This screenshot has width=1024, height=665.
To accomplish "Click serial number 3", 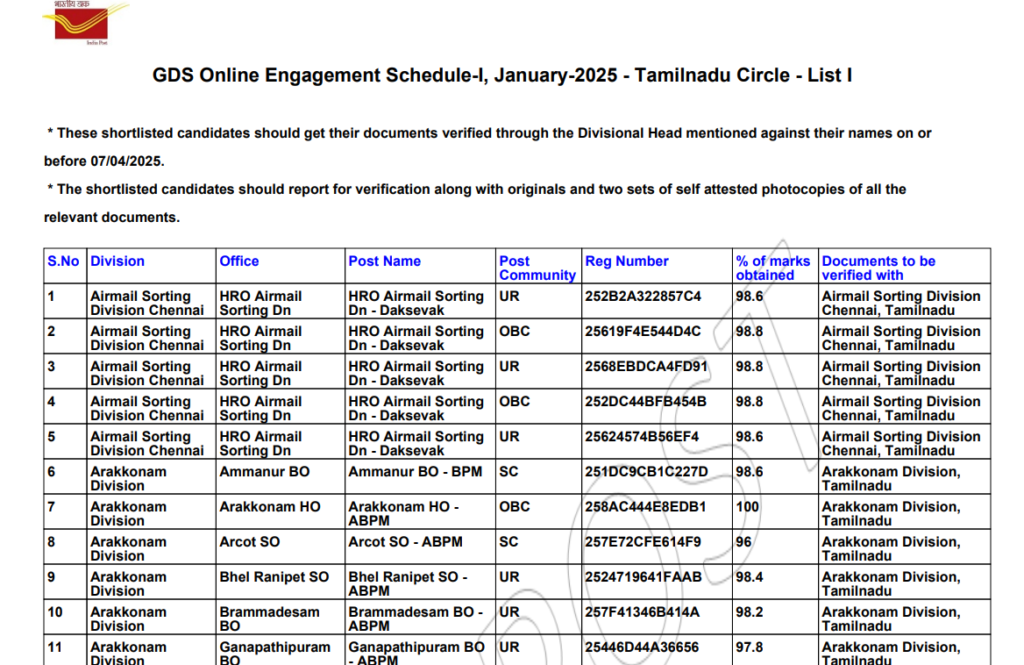I will pos(52,366).
